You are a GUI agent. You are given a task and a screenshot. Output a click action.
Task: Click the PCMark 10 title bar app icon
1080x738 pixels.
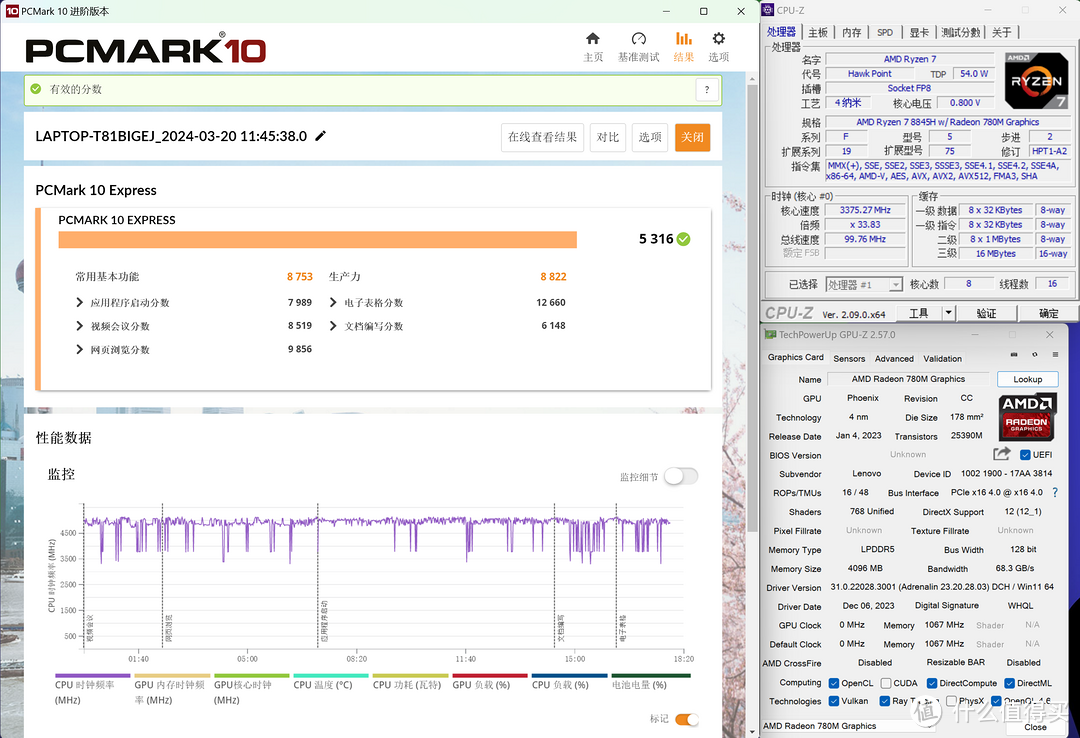point(12,11)
